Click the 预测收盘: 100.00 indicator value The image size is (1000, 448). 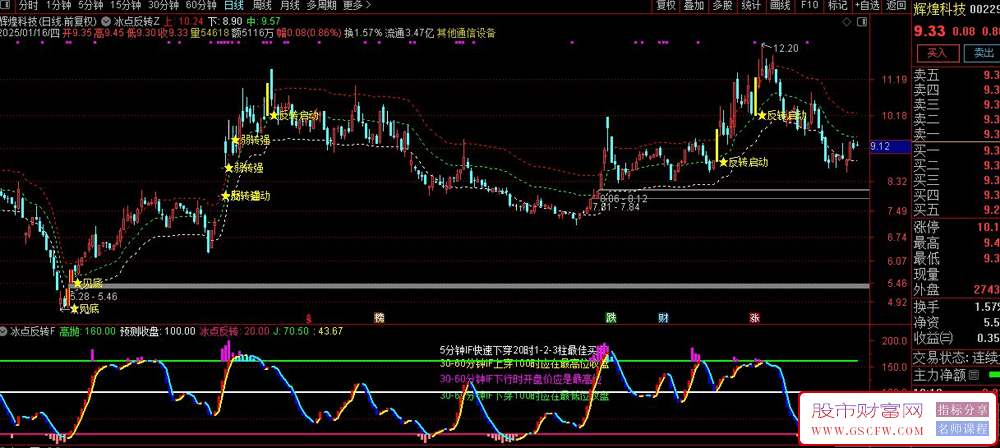click(x=158, y=331)
